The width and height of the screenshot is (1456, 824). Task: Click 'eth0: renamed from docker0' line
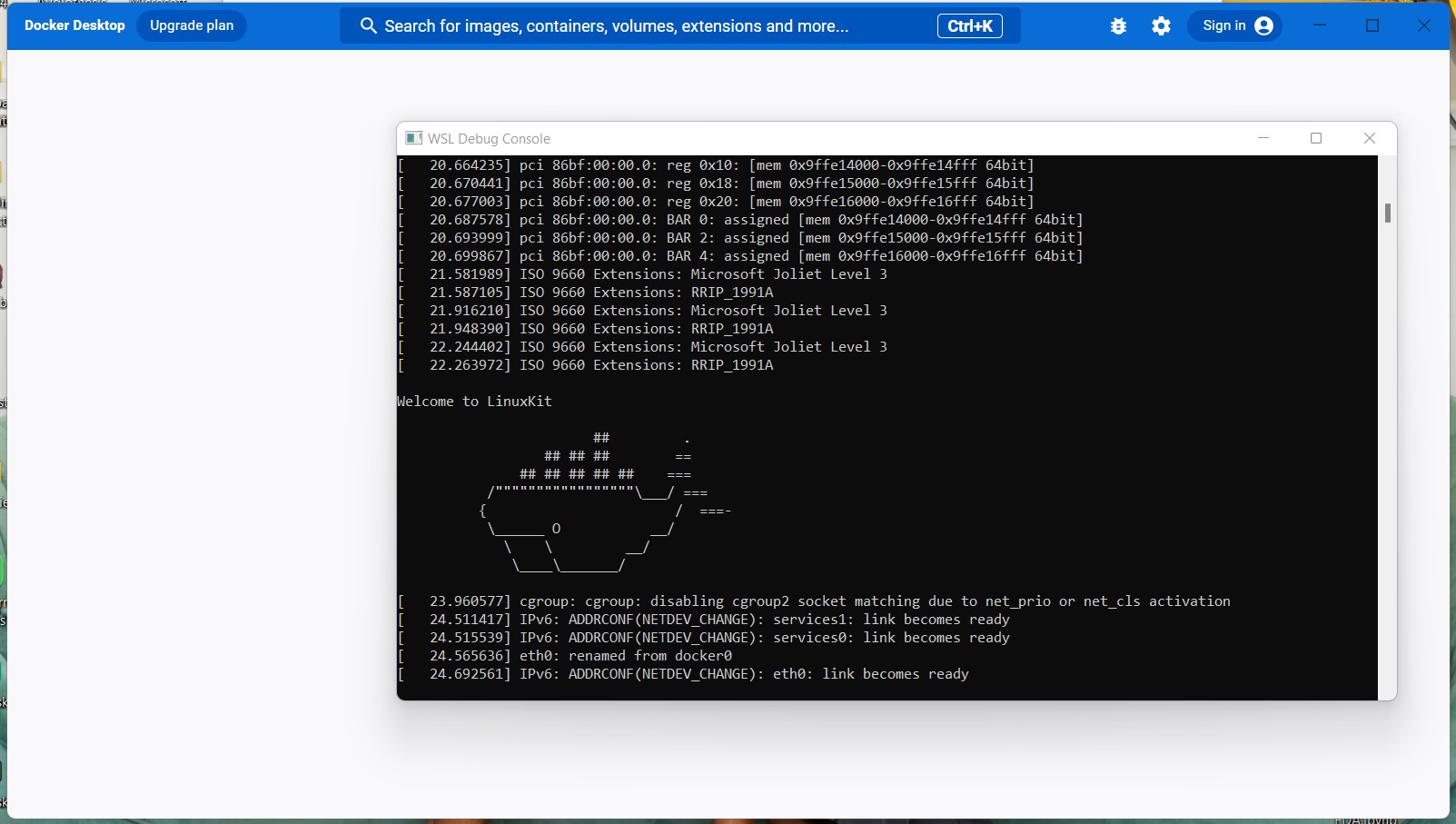[x=565, y=656]
